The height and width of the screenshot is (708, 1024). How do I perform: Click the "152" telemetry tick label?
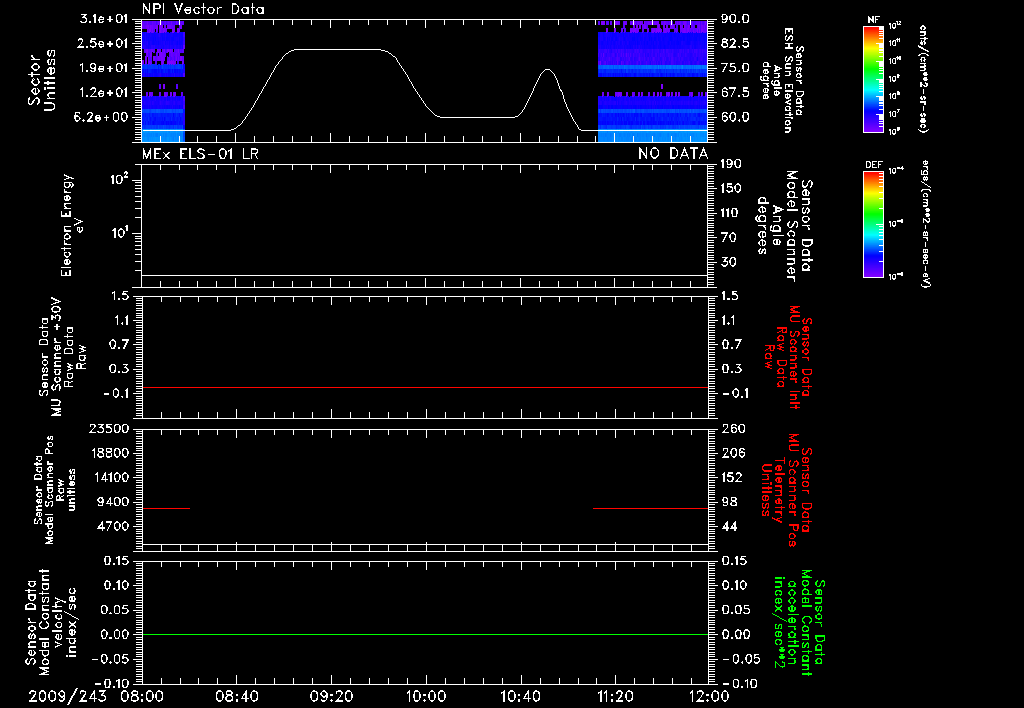pos(733,477)
